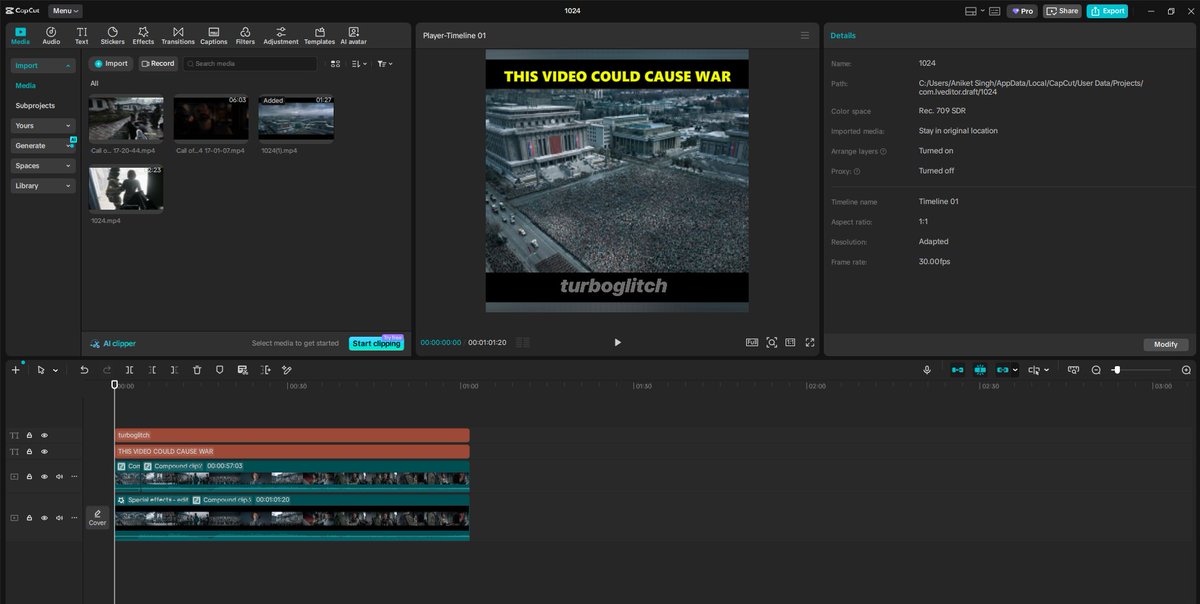Screen dimensions: 1200x604
Task: Open Subprojects in left sidebar
Action: [35, 106]
